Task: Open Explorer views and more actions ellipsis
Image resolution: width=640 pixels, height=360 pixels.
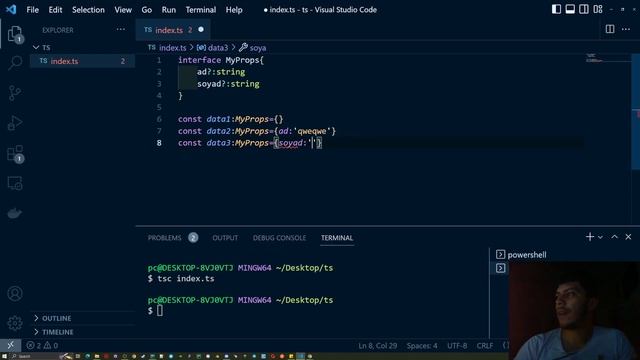Action: tap(121, 29)
